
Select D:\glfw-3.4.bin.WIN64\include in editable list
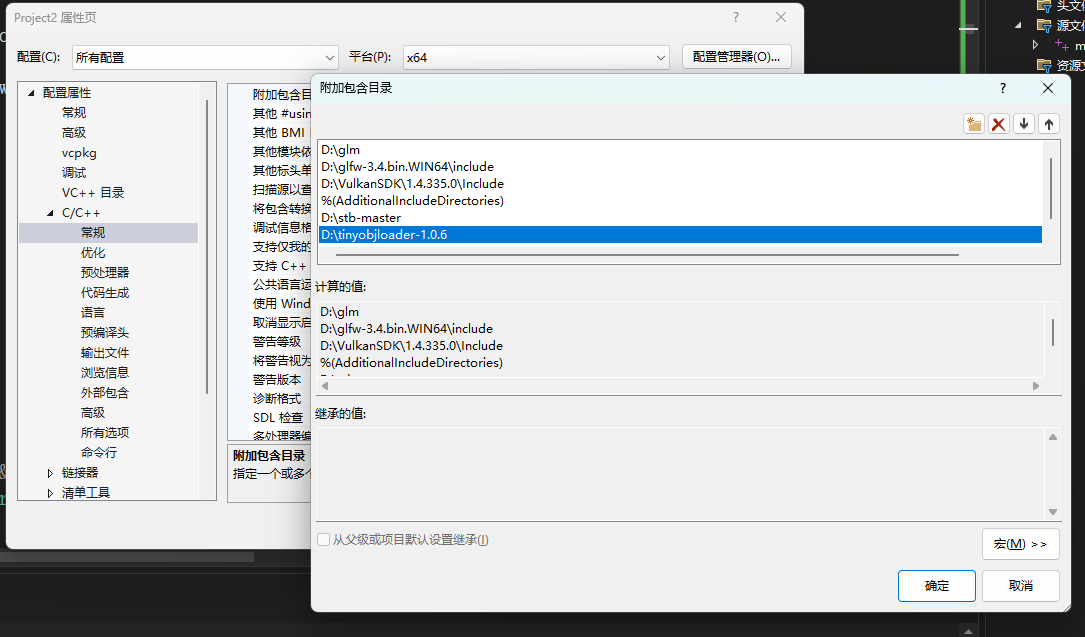pyautogui.click(x=680, y=167)
